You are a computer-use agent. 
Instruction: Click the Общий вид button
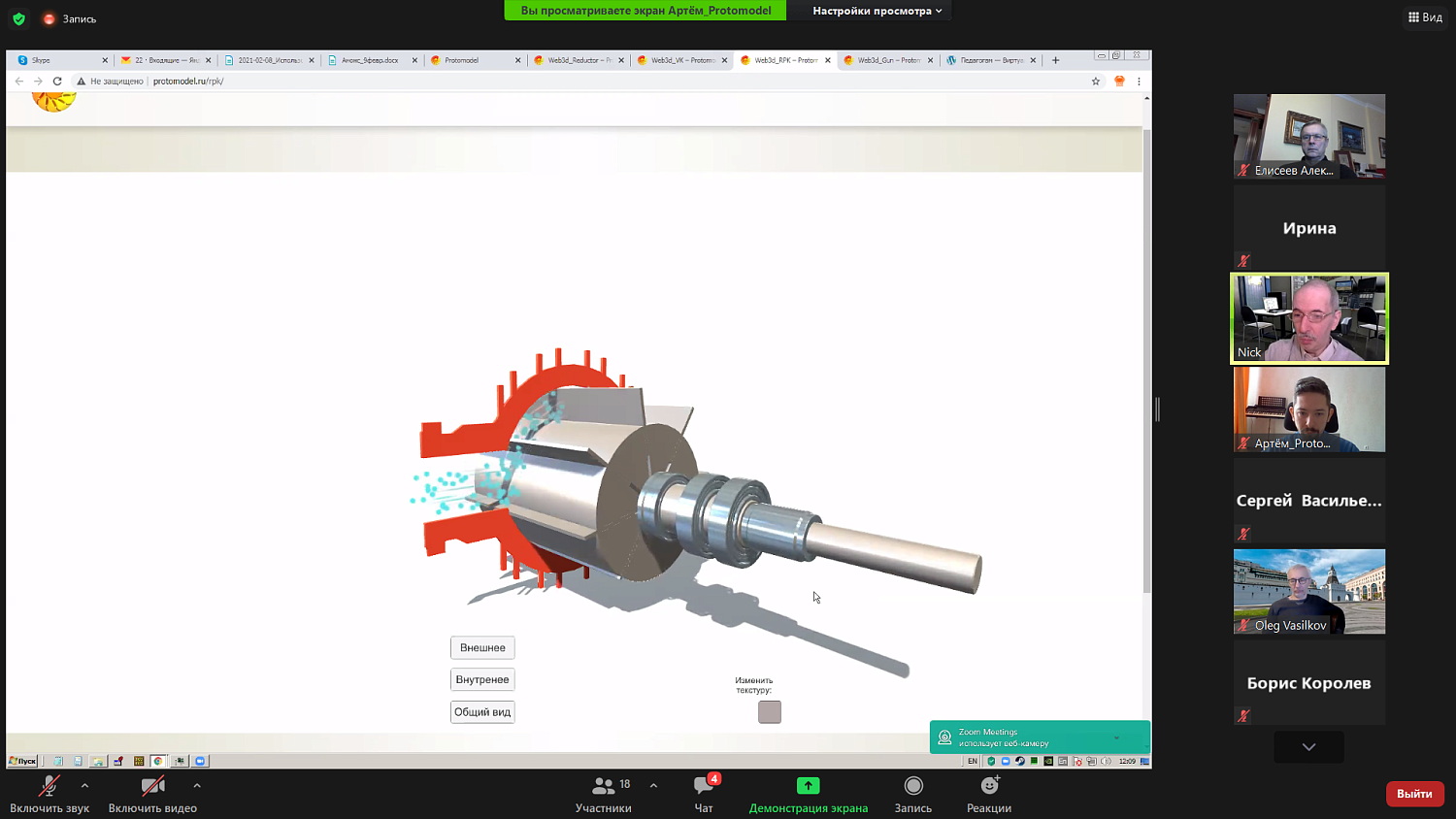pyautogui.click(x=482, y=711)
